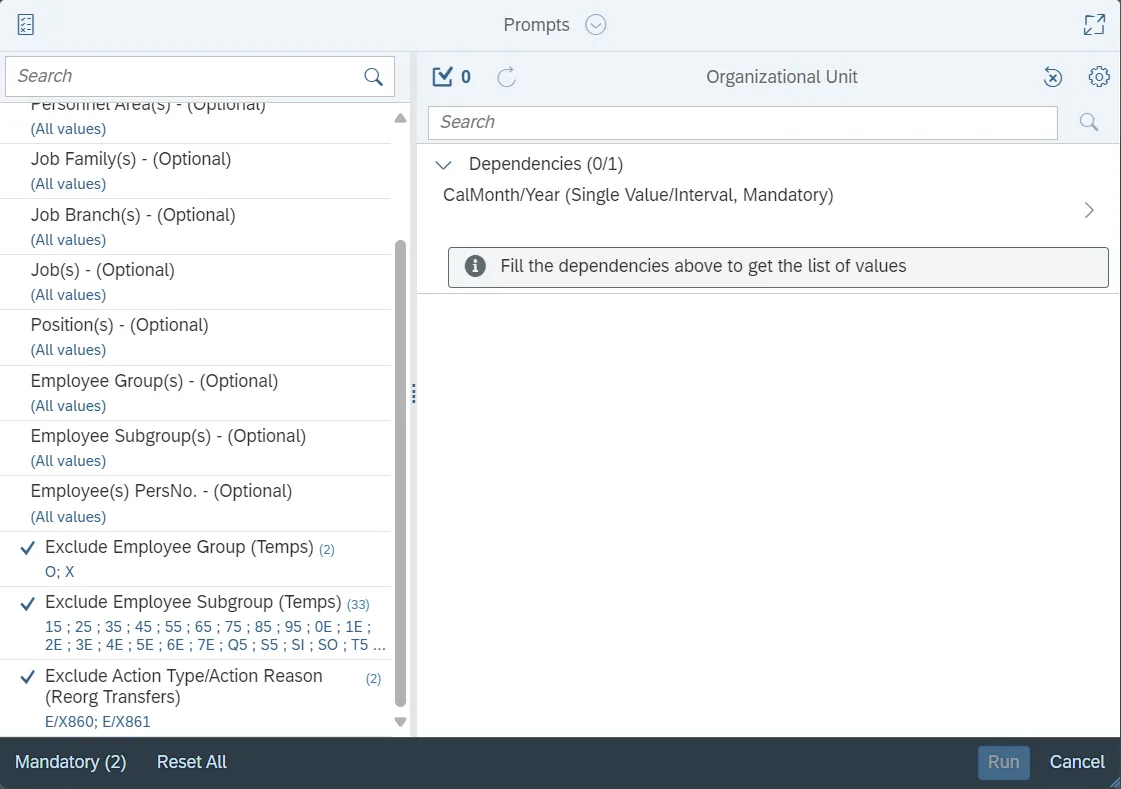The height and width of the screenshot is (789, 1121).
Task: Click the info icon in dependency message
Action: point(476,267)
